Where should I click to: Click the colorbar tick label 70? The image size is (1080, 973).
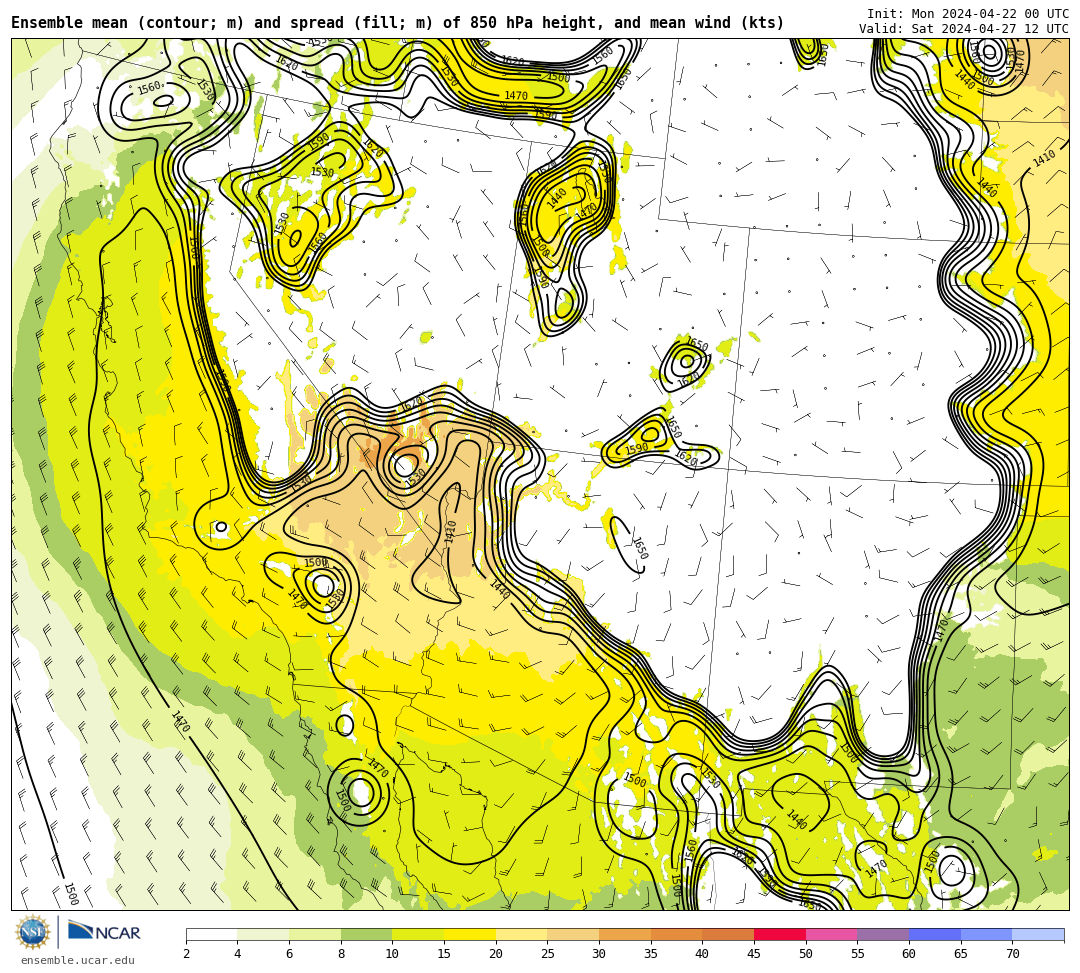tap(1012, 954)
